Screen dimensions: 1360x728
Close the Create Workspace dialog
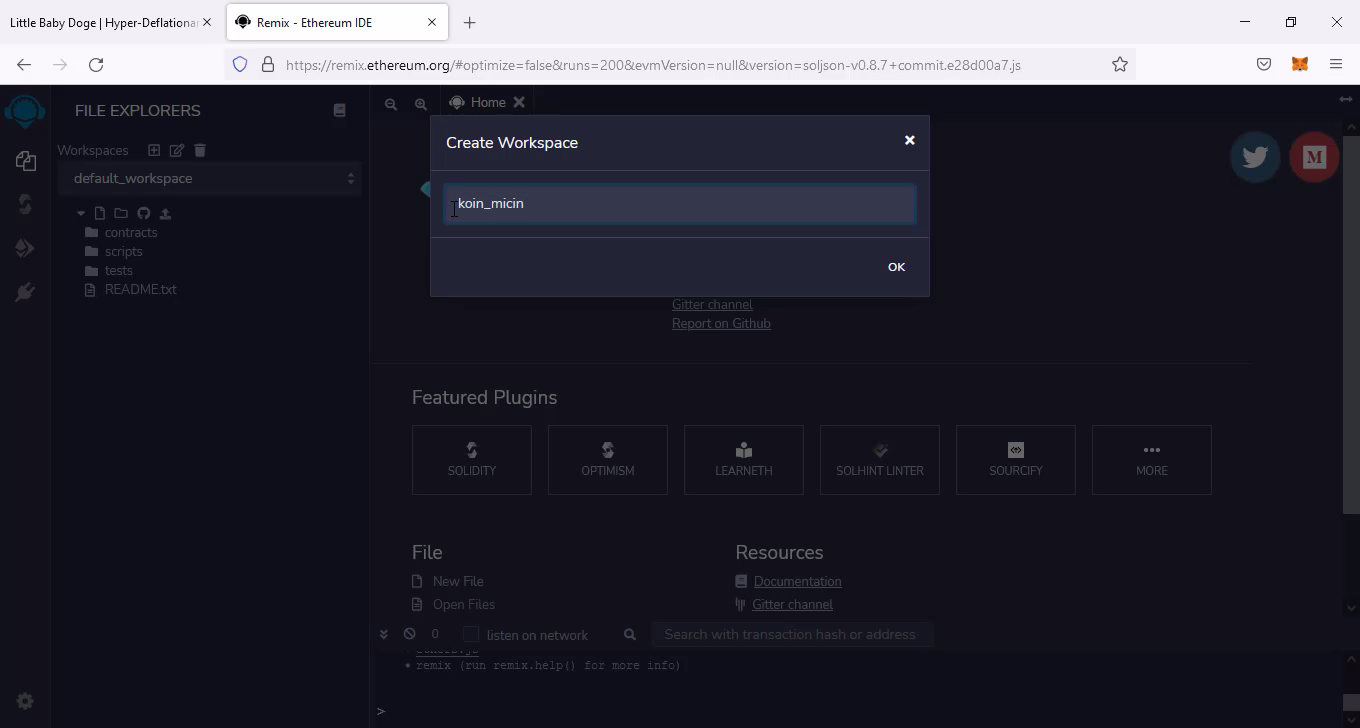tap(909, 140)
